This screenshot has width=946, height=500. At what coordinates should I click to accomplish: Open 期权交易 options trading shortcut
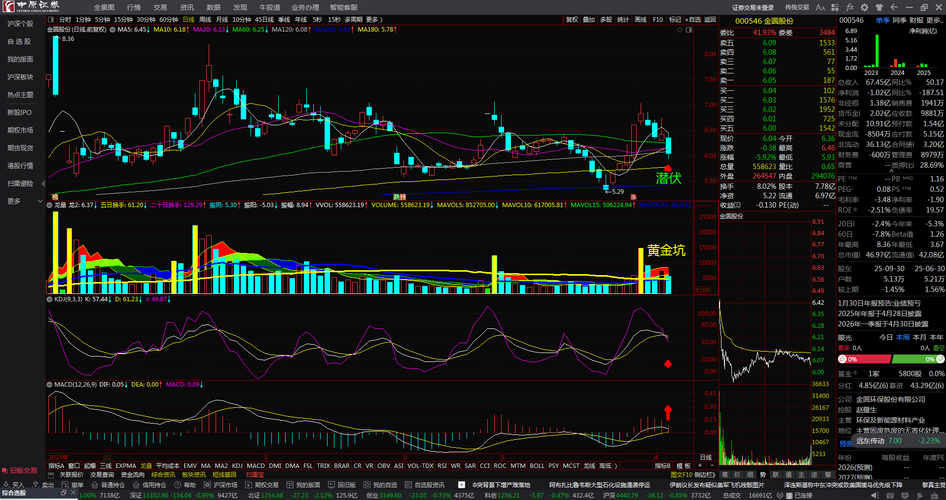262,485
